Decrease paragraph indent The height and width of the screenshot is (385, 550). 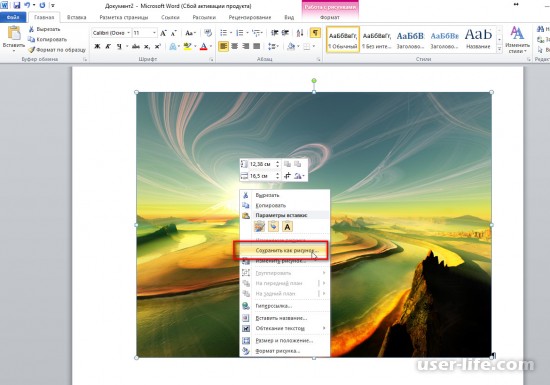pos(275,33)
